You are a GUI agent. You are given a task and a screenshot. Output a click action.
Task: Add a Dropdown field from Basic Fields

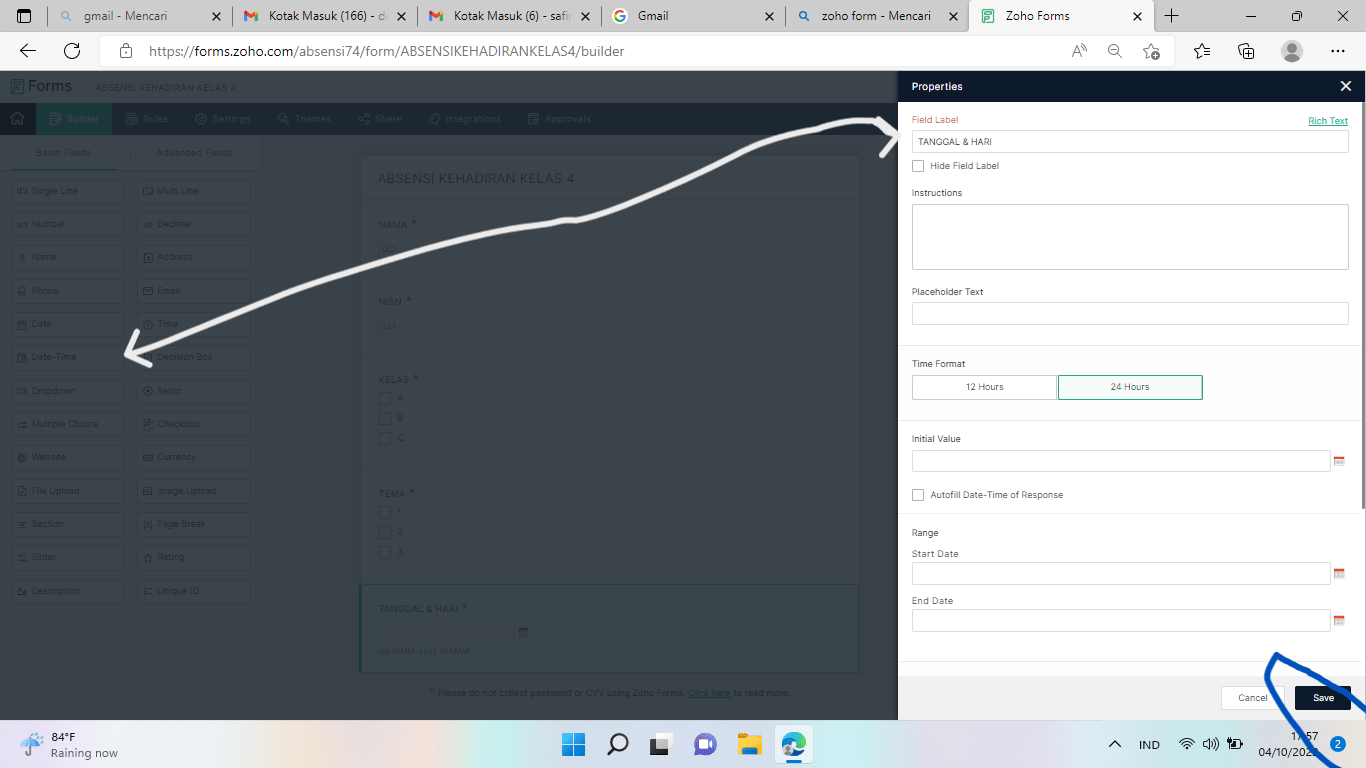point(68,391)
